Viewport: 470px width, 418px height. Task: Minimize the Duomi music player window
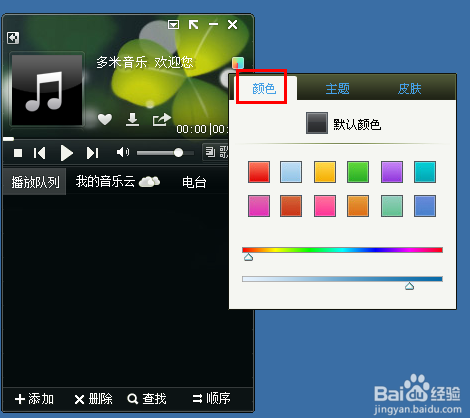213,24
